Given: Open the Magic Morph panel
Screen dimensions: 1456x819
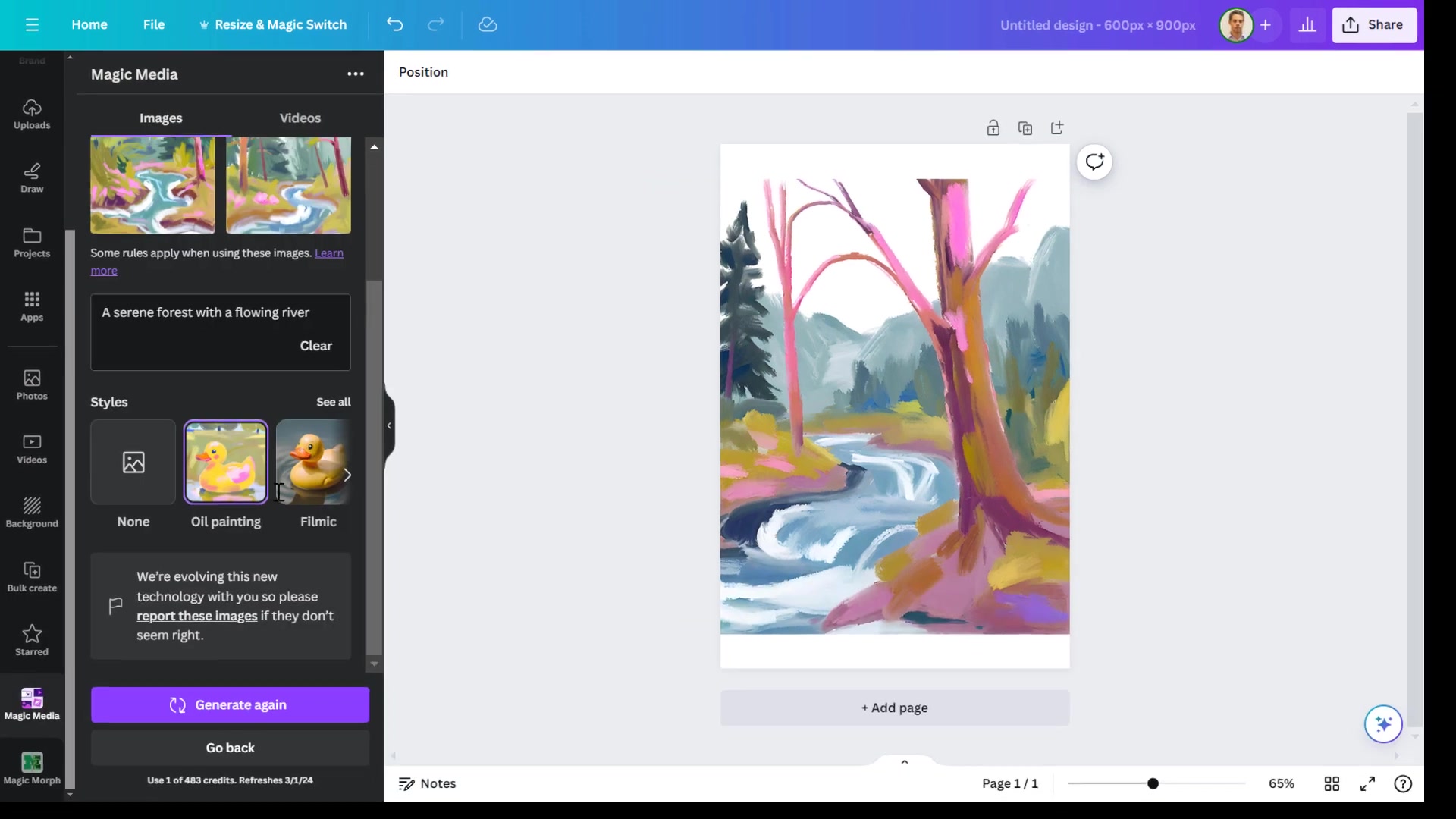Looking at the screenshot, I should pyautogui.click(x=31, y=767).
